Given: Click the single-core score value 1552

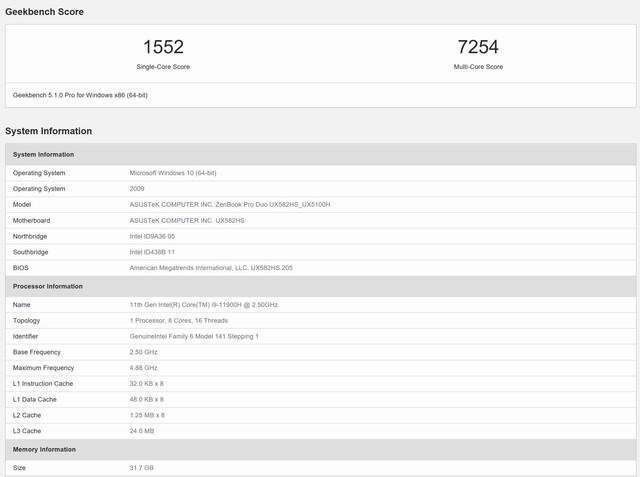Looking at the screenshot, I should point(163,47).
